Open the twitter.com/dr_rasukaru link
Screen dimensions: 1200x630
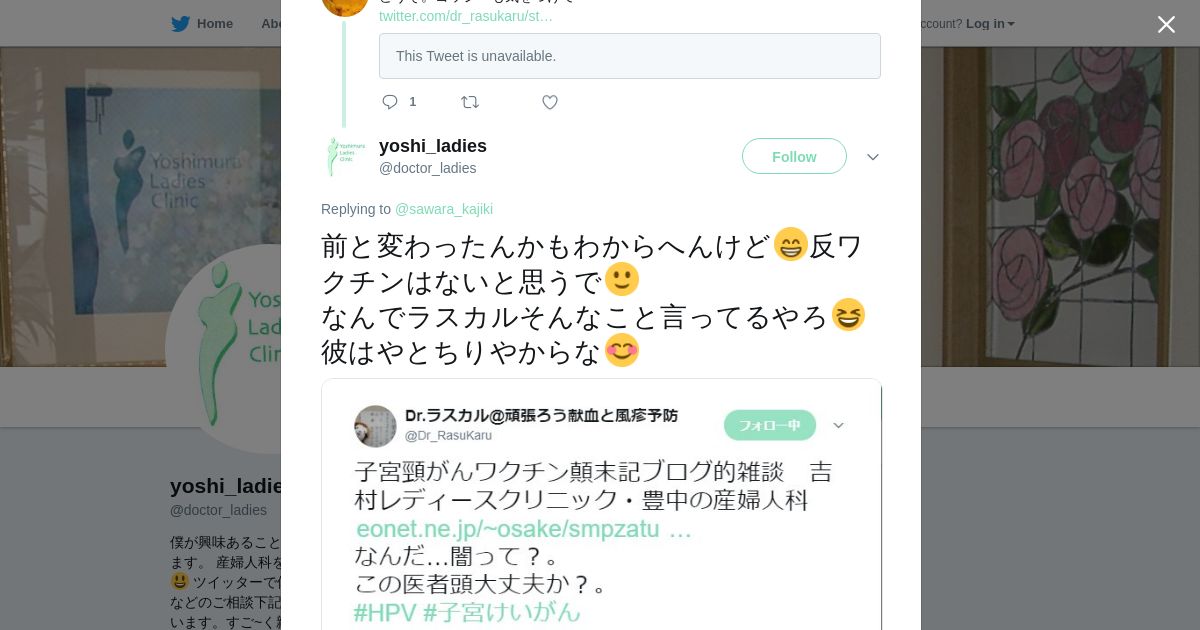(465, 16)
